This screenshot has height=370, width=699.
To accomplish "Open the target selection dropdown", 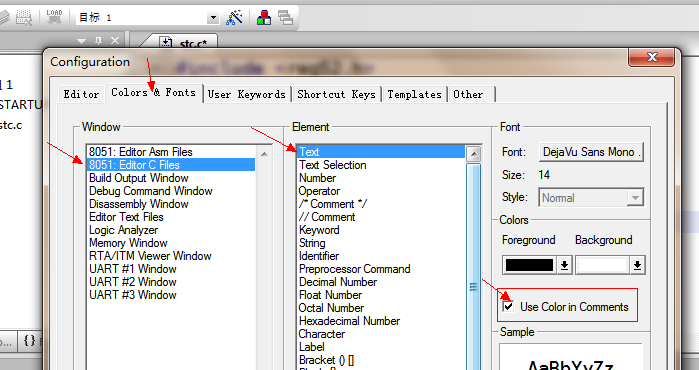I will (213, 18).
